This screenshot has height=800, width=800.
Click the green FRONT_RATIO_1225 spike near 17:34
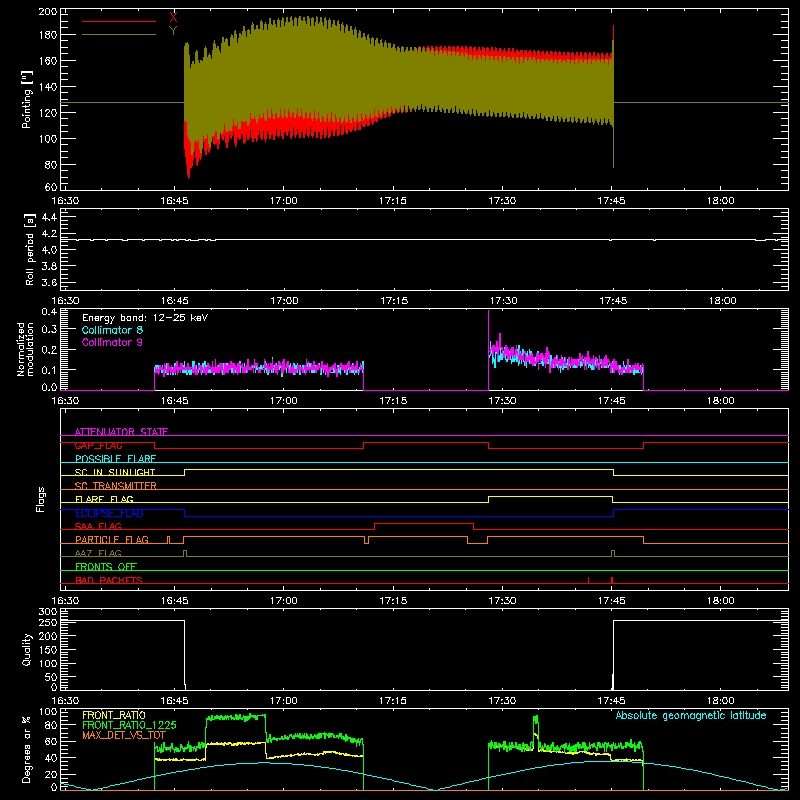point(536,731)
